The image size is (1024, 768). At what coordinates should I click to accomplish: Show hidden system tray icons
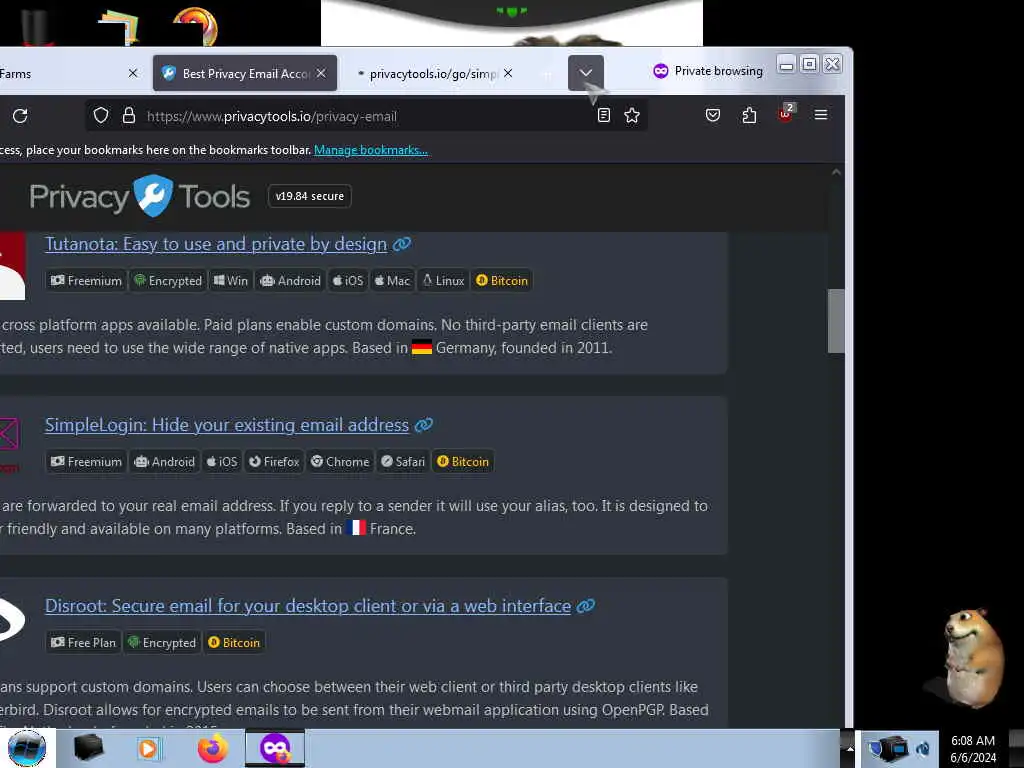[x=850, y=748]
